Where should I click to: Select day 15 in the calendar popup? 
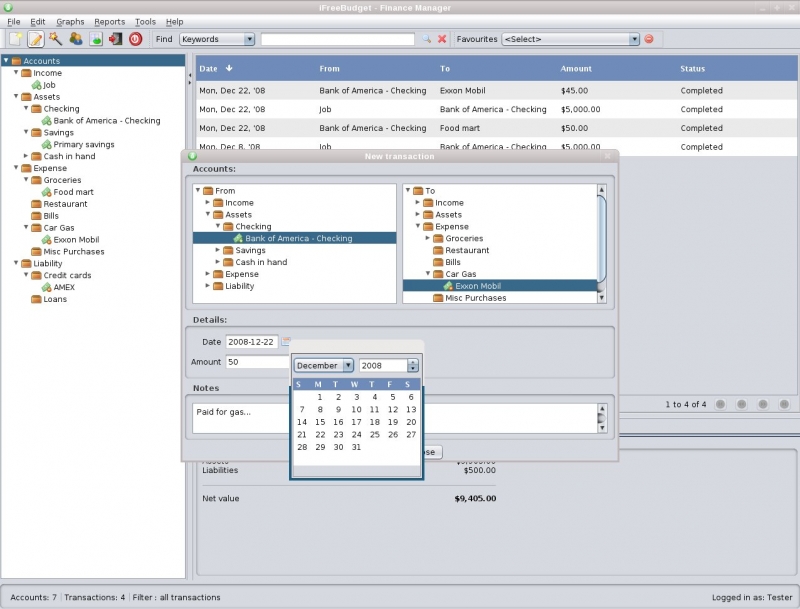(320, 422)
